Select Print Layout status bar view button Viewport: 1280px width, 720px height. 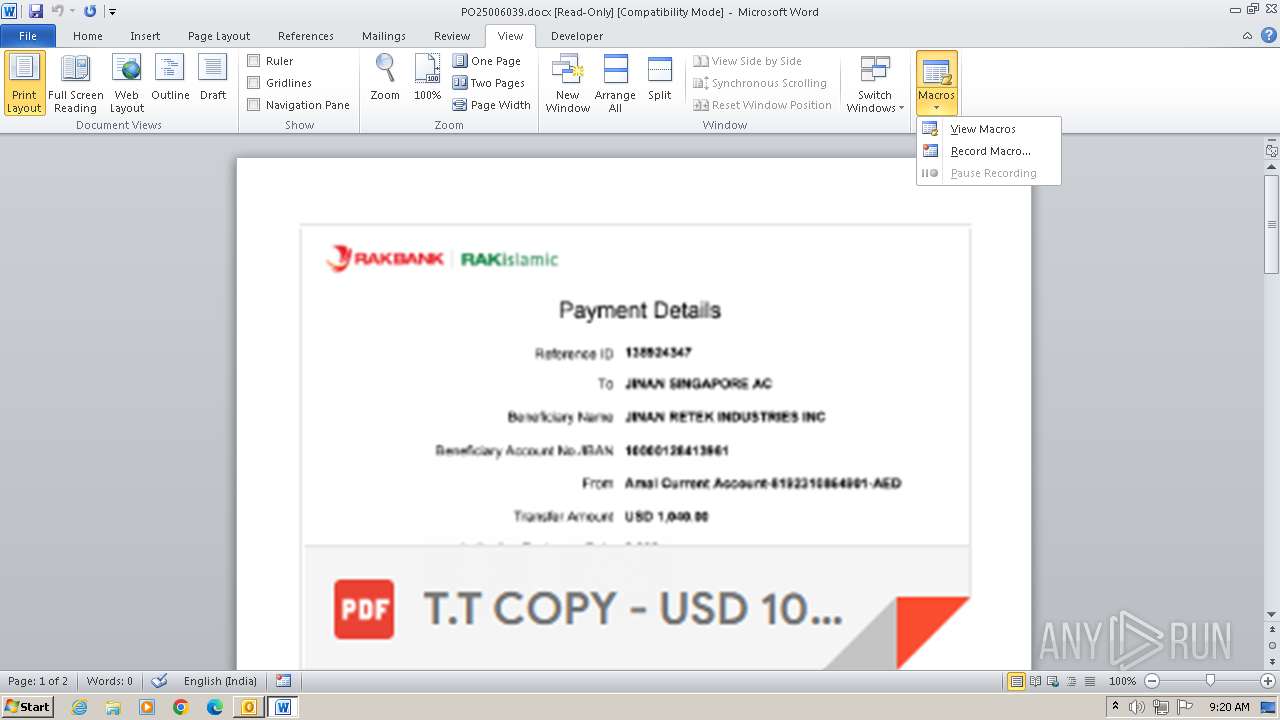click(1016, 681)
